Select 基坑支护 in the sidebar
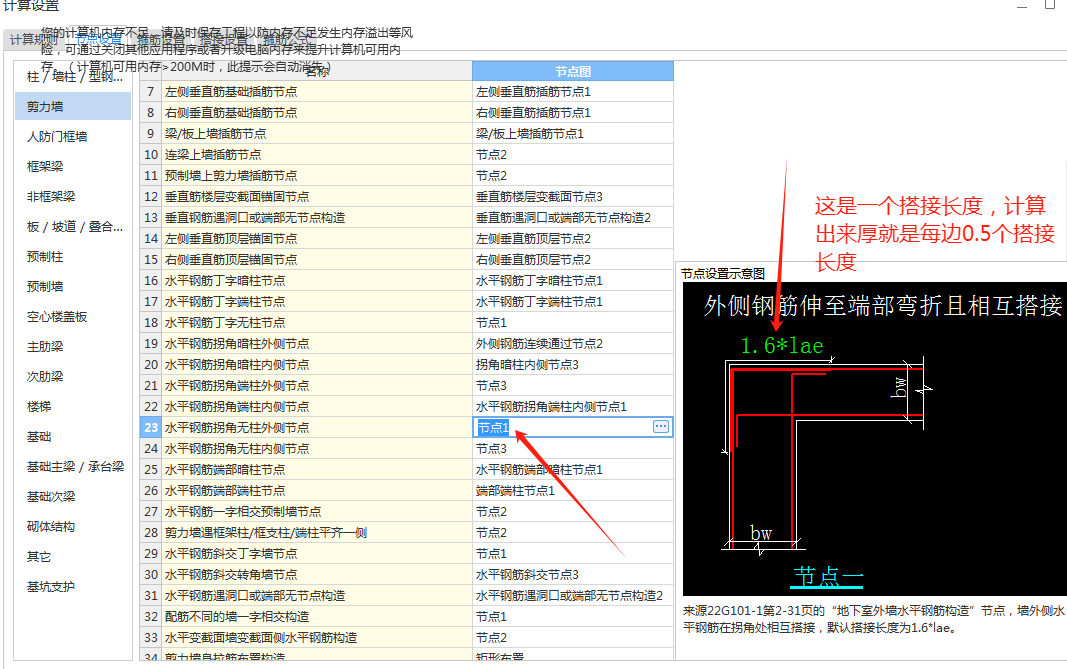The image size is (1067, 669). click(73, 586)
